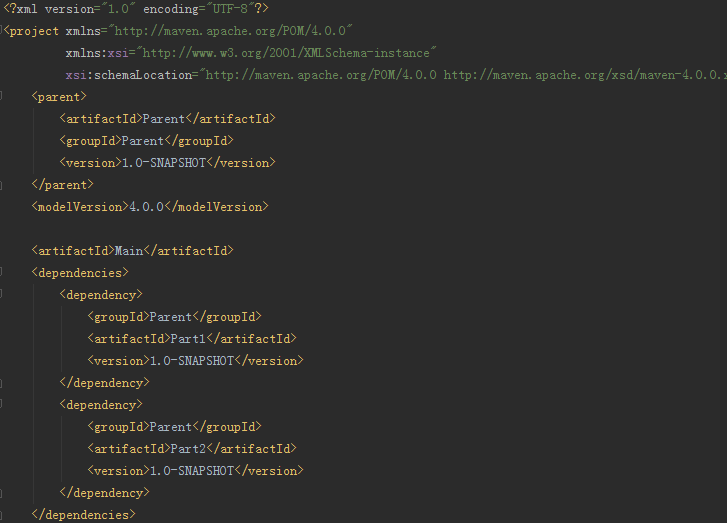The image size is (727, 523).
Task: Click the xsi:schemaLocation attribute name
Action: 129,75
